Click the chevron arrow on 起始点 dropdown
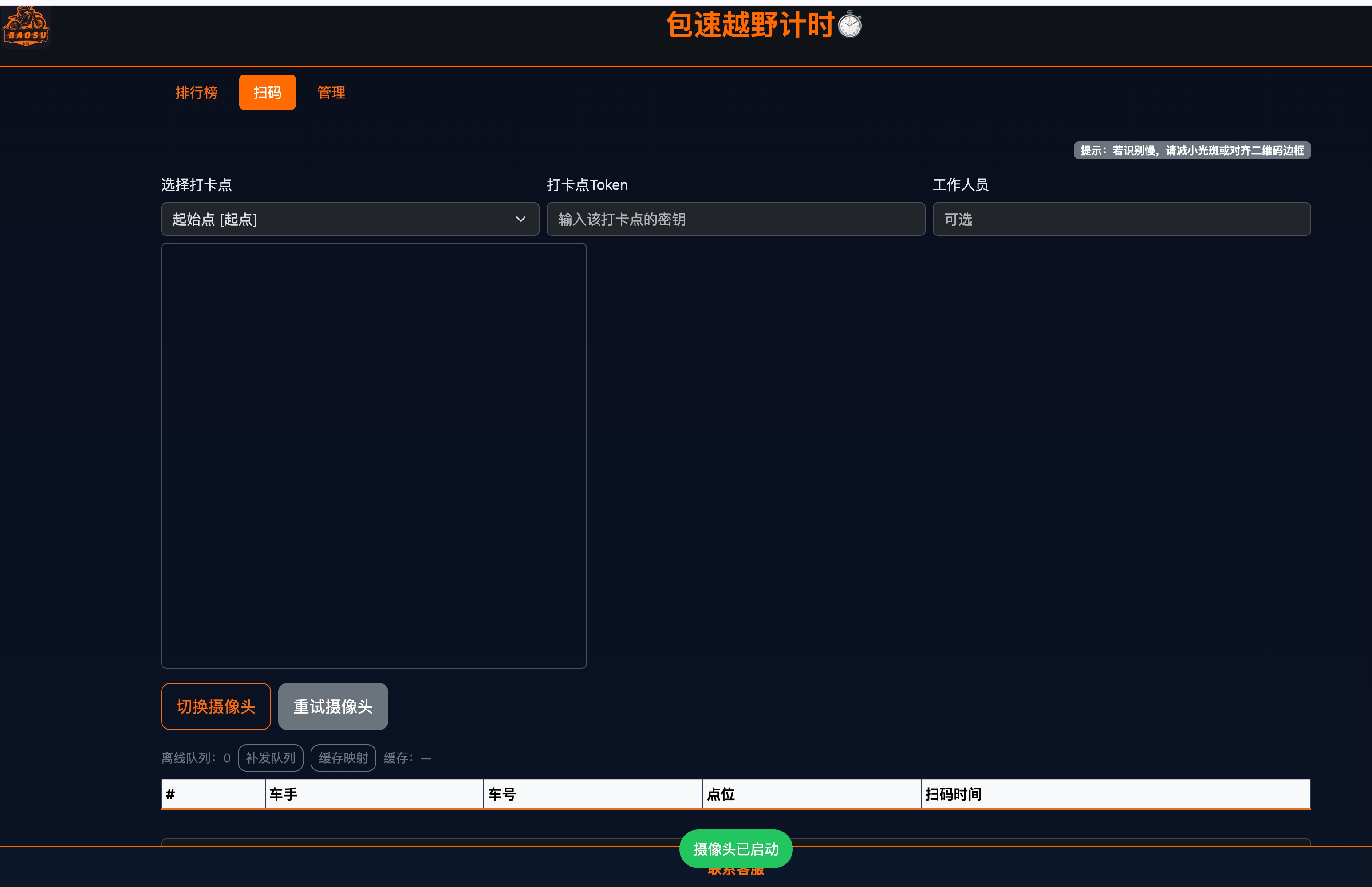1372x887 pixels. coord(520,219)
